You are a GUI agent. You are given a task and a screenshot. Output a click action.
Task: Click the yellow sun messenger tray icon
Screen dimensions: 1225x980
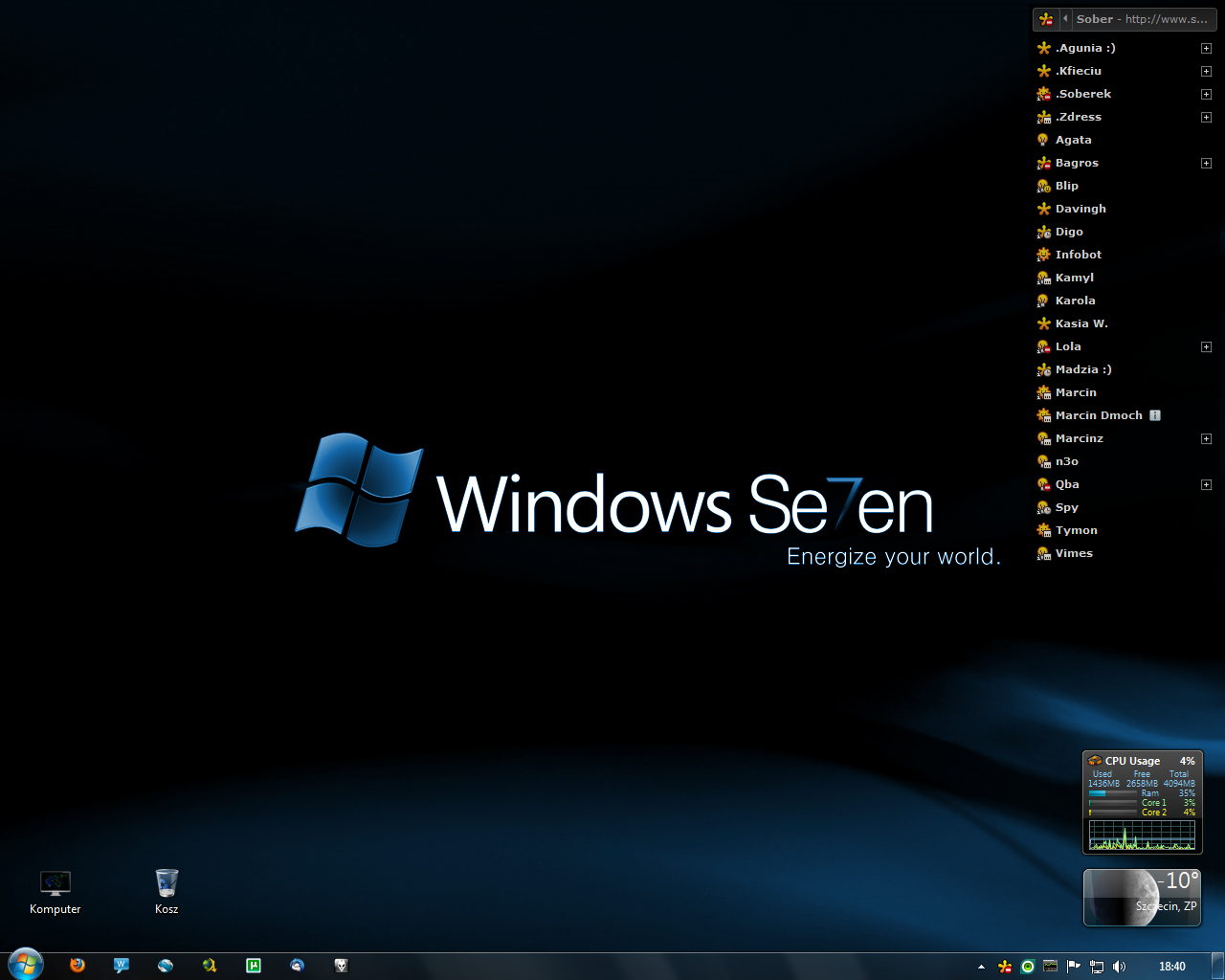[x=1005, y=967]
